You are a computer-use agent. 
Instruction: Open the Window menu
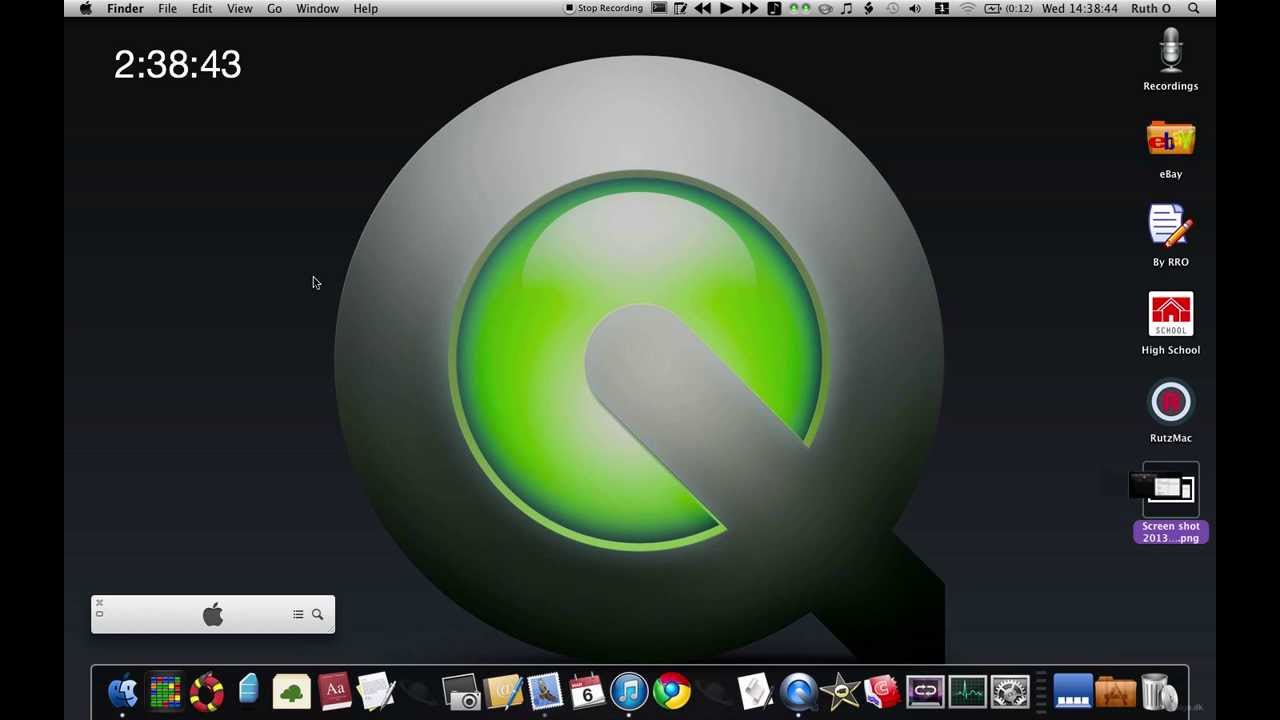(x=317, y=8)
